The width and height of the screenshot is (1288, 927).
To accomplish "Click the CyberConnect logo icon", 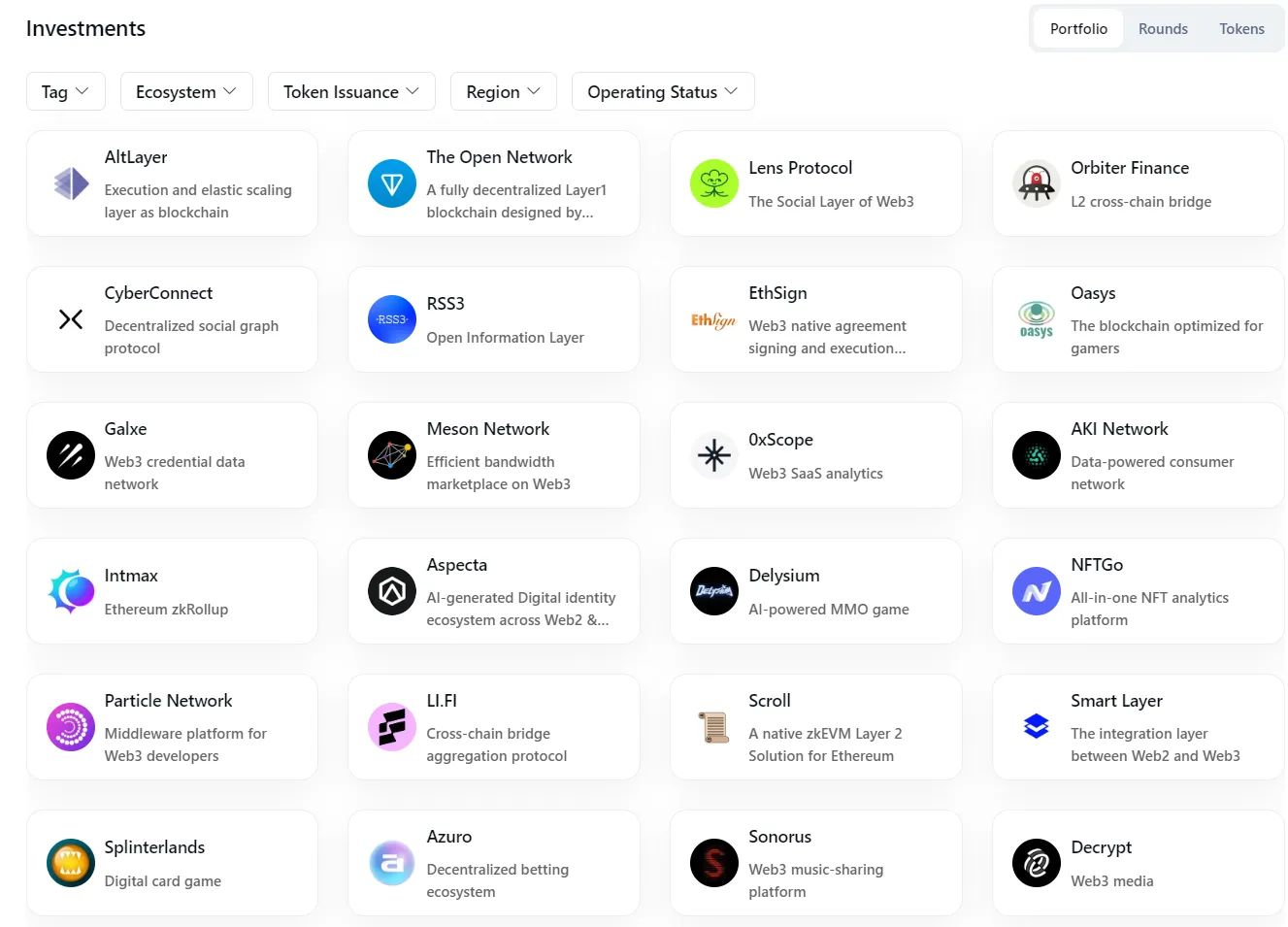I will (71, 319).
